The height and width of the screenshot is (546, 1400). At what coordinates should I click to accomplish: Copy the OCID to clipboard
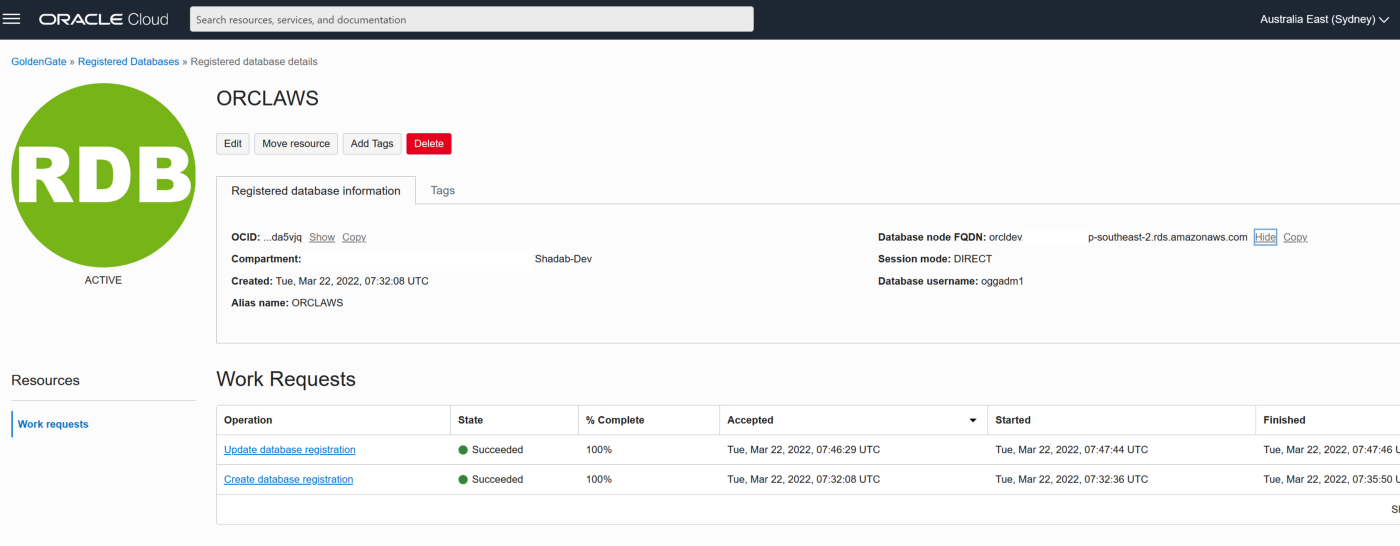354,238
